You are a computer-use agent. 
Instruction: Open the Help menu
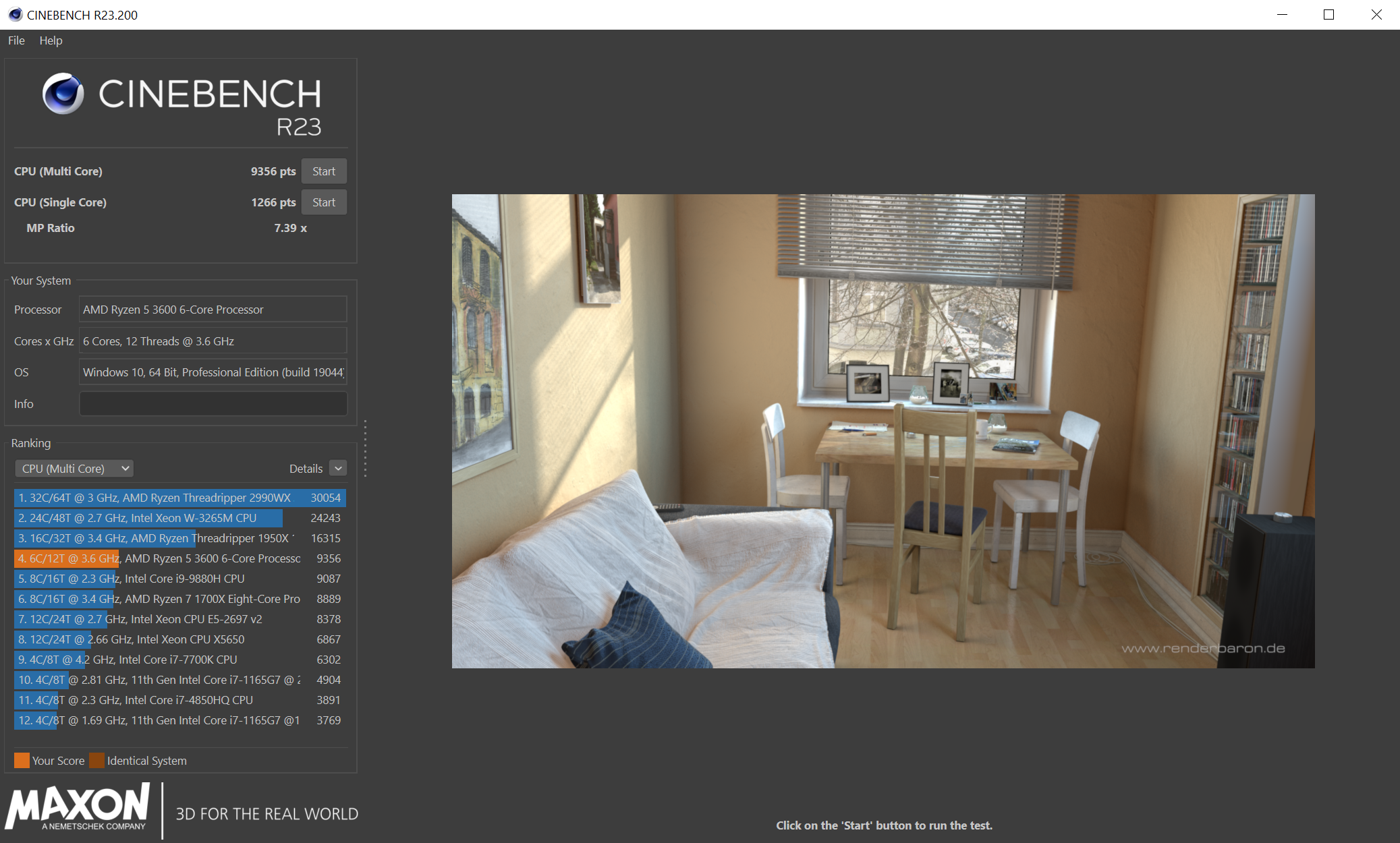click(x=51, y=40)
